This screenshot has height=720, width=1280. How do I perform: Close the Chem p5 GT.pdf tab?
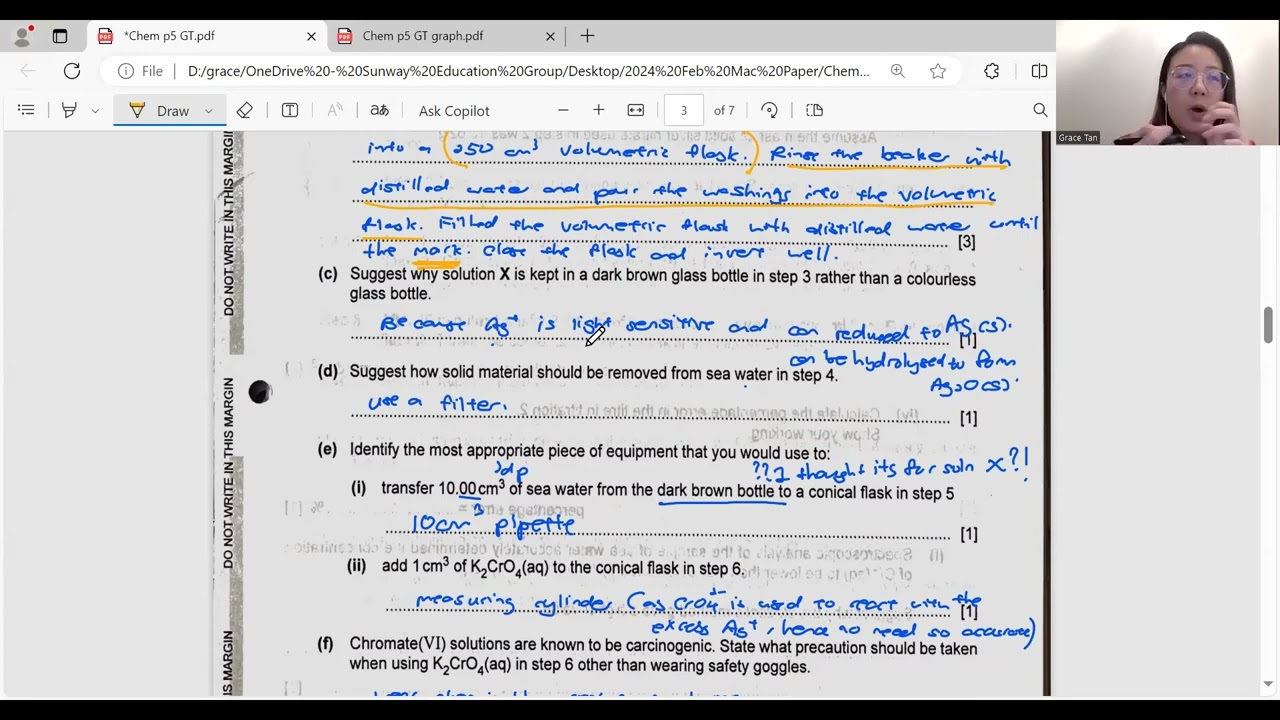311,36
